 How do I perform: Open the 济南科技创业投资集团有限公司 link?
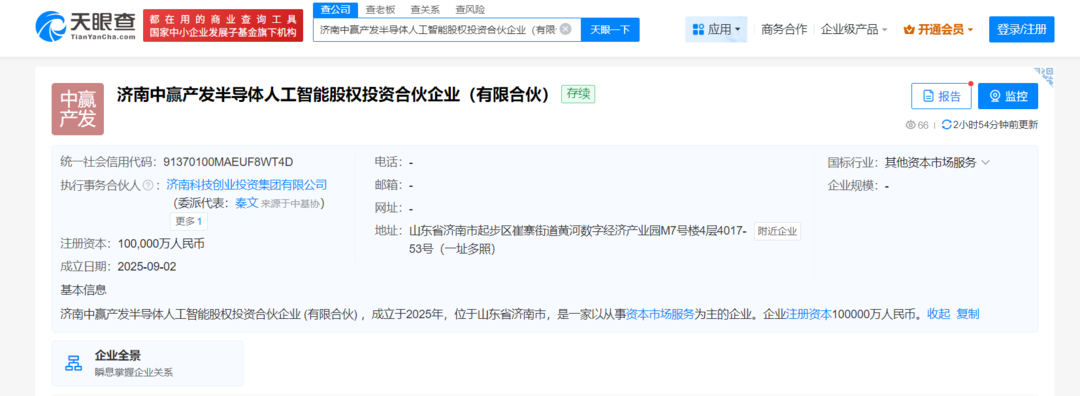(x=247, y=185)
